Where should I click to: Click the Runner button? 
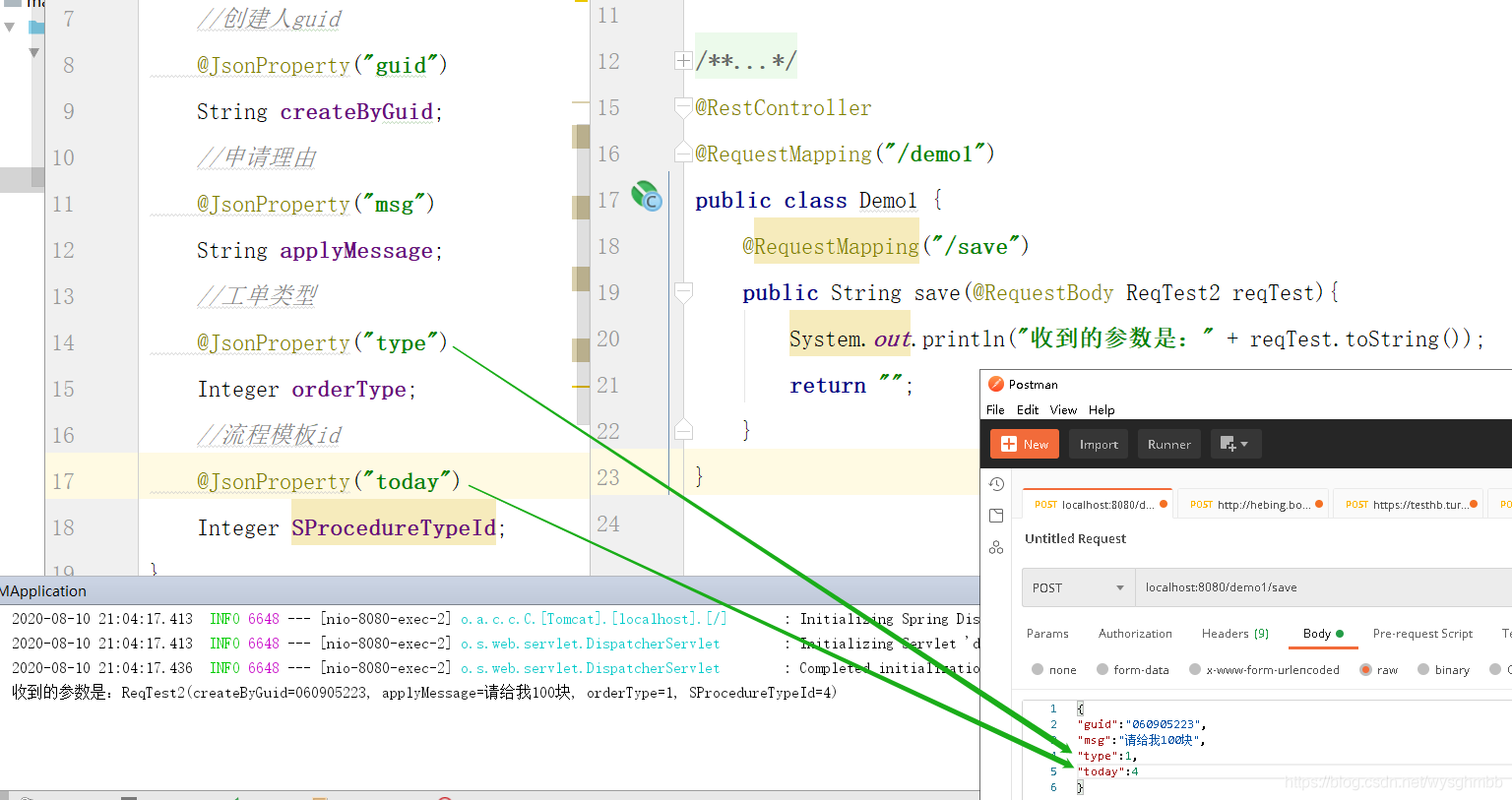[1169, 444]
